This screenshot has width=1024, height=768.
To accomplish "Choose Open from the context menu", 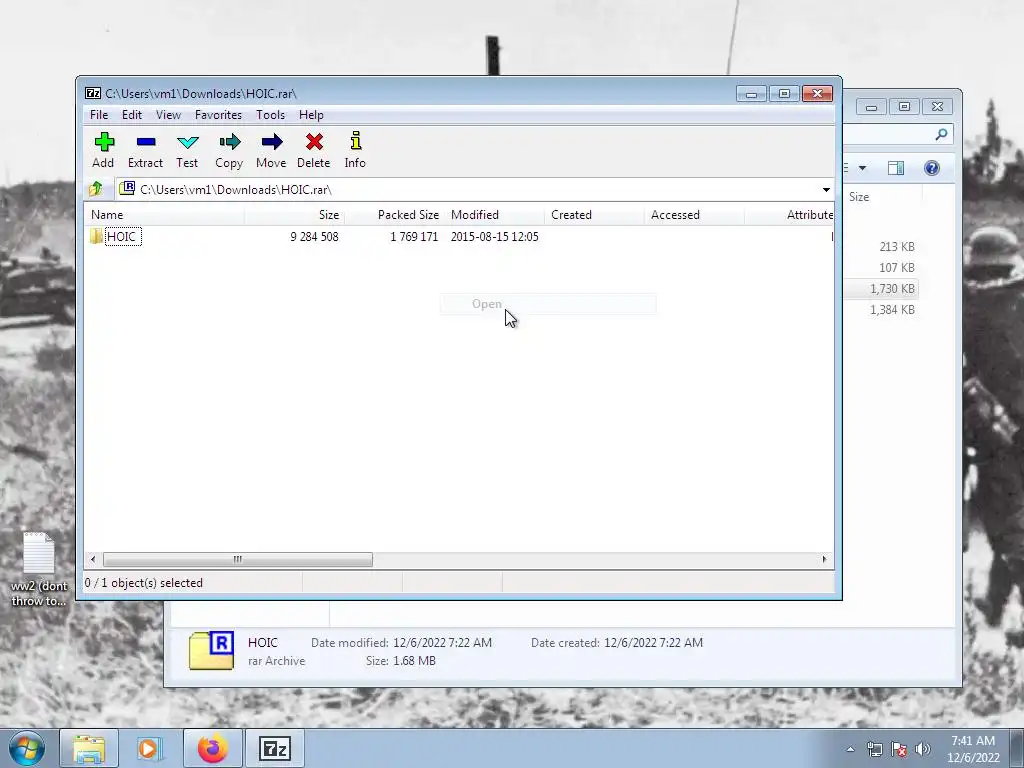I will pyautogui.click(x=548, y=304).
